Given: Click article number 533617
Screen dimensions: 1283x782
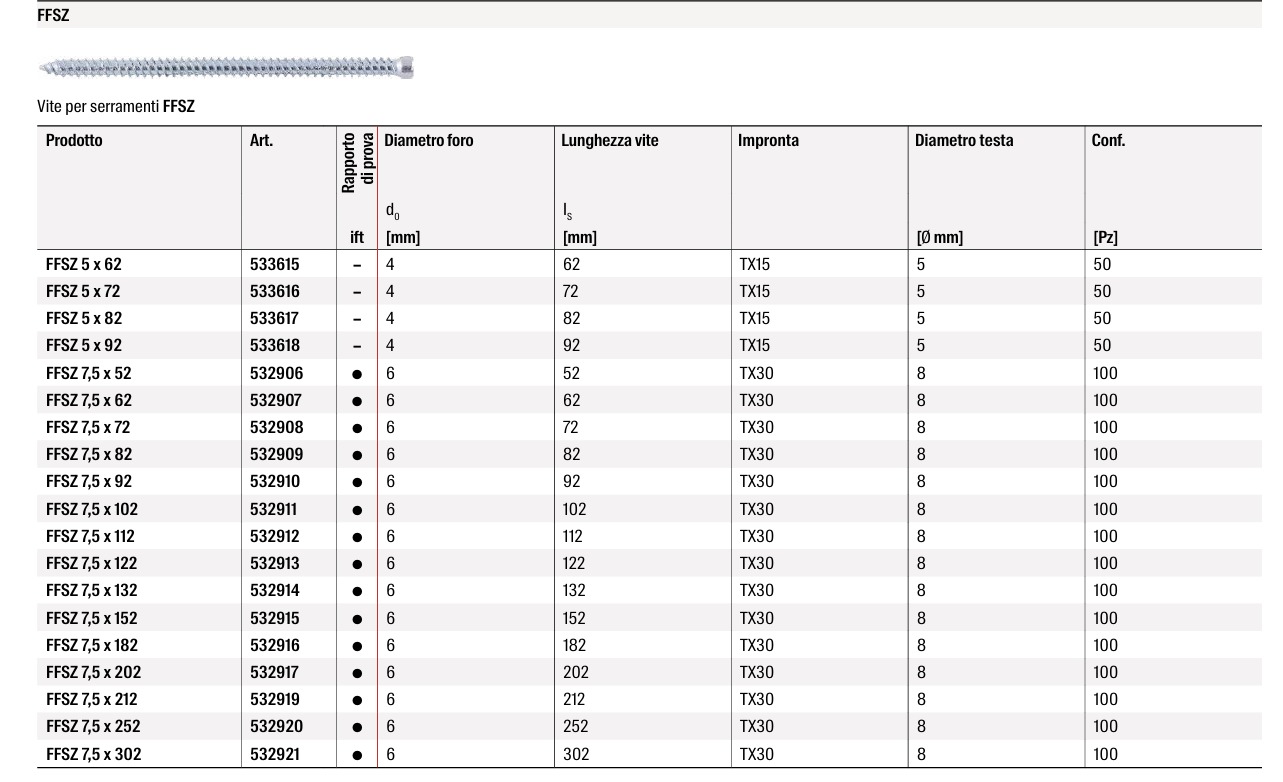Looking at the screenshot, I should [x=275, y=319].
